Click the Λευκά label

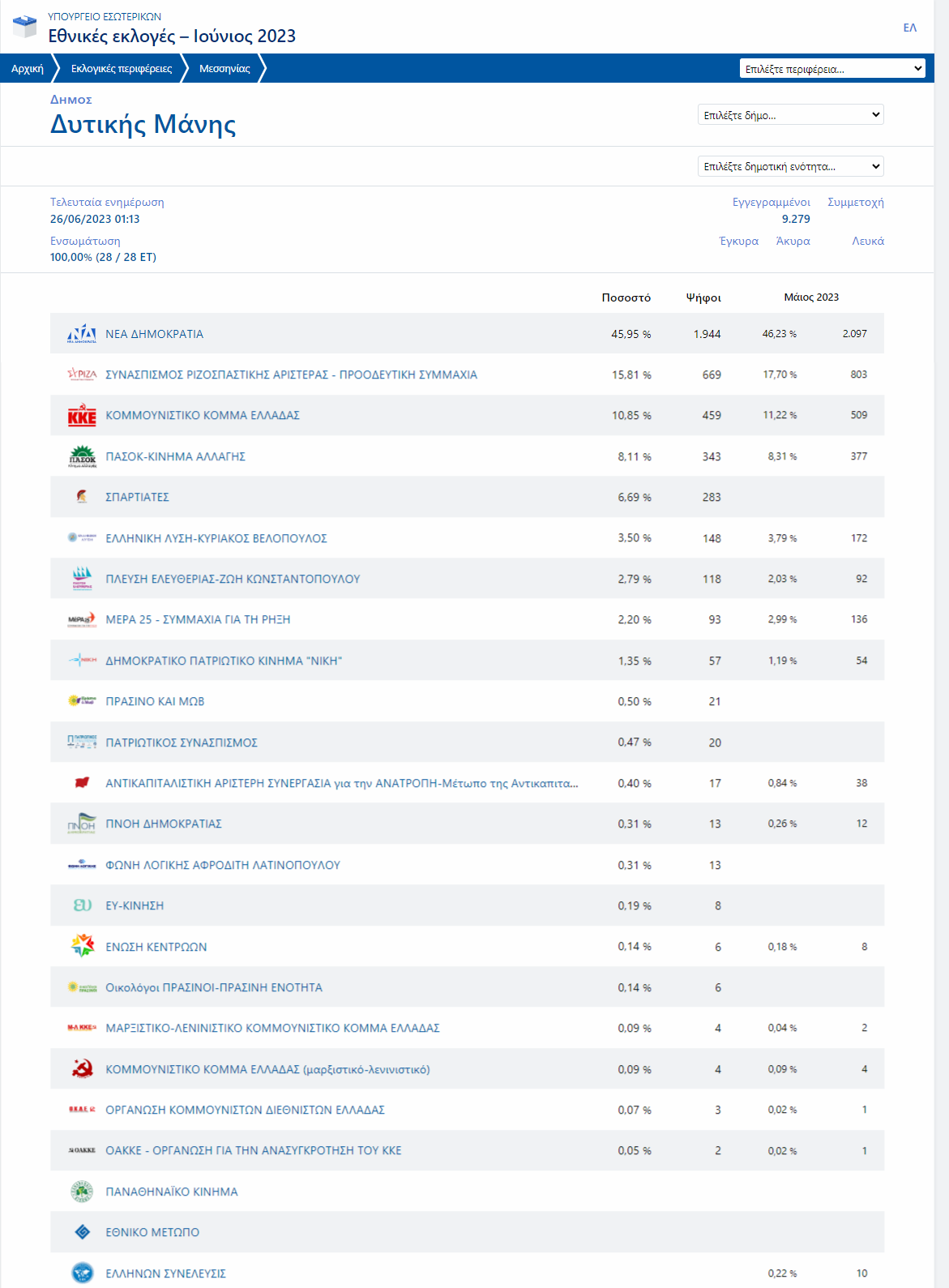click(x=868, y=242)
